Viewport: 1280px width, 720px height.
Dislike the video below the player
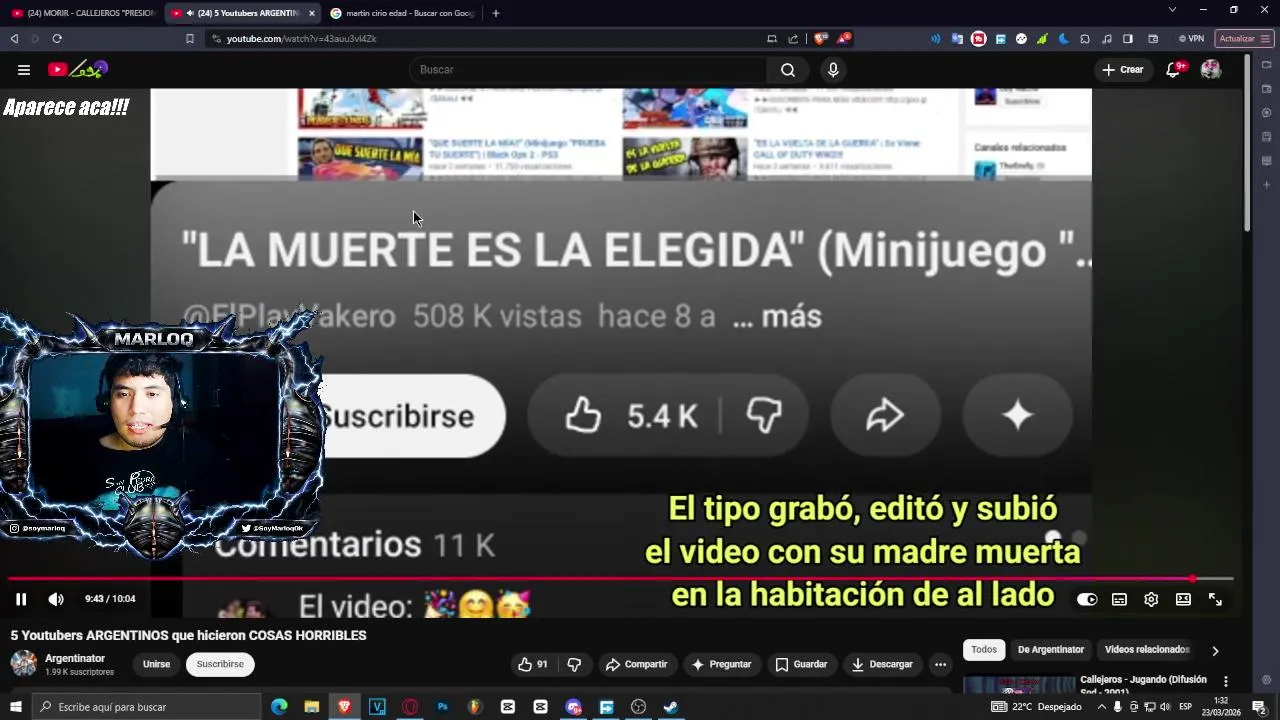tap(574, 664)
